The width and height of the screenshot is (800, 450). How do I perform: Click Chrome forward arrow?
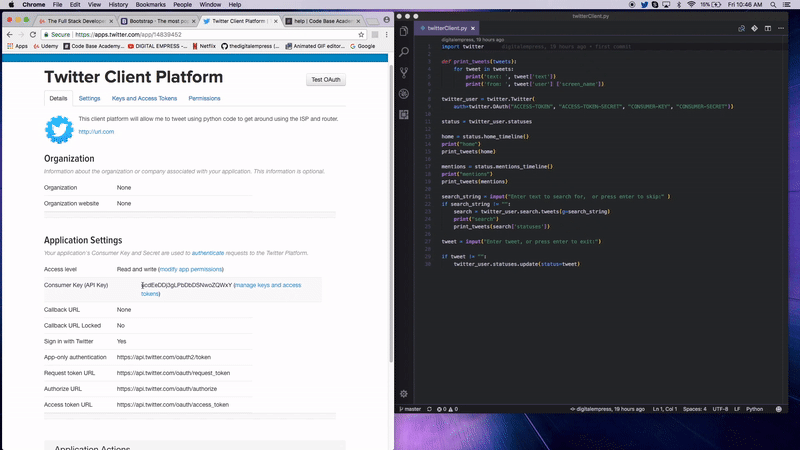[x=21, y=35]
